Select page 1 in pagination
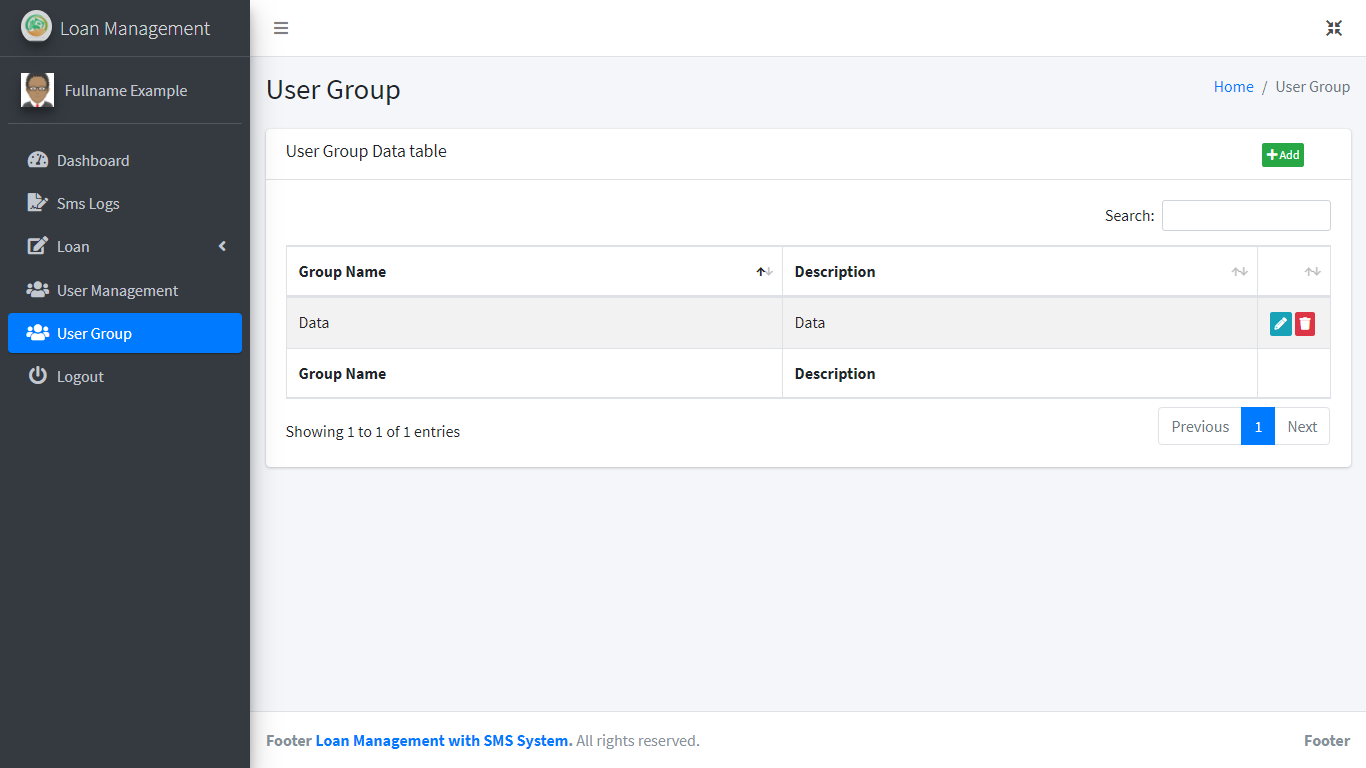Viewport: 1366px width, 768px height. coord(1258,426)
